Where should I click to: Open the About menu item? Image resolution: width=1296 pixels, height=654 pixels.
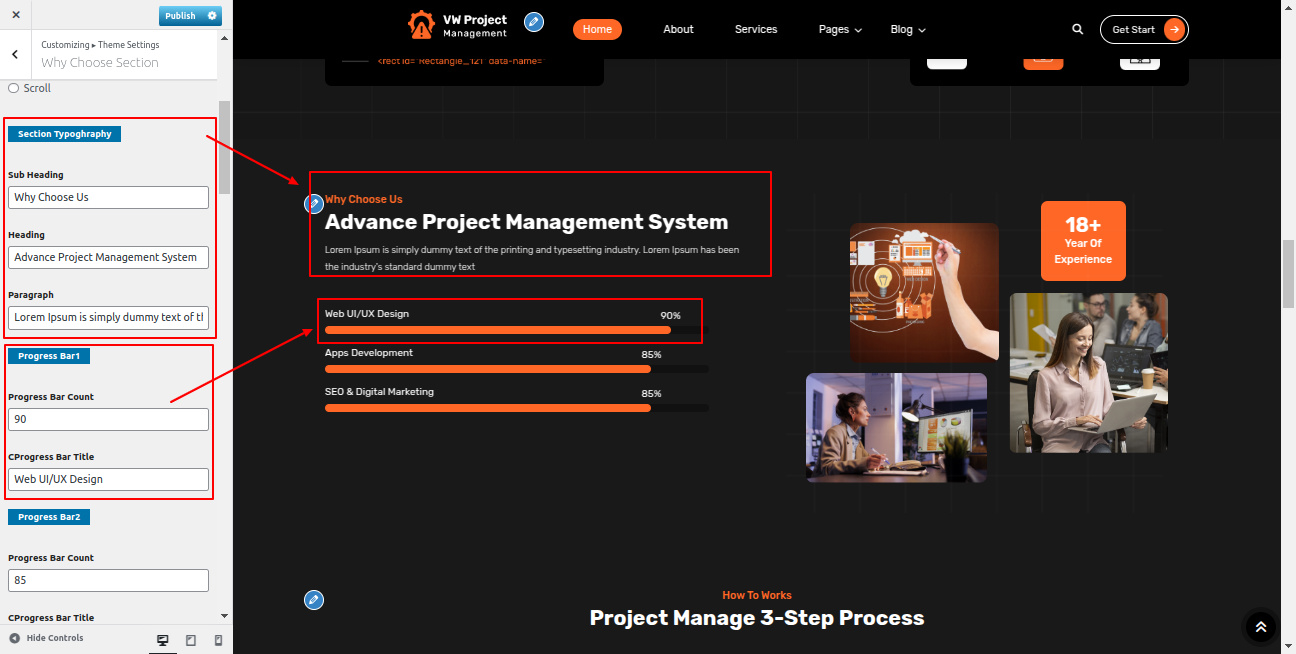[678, 30]
